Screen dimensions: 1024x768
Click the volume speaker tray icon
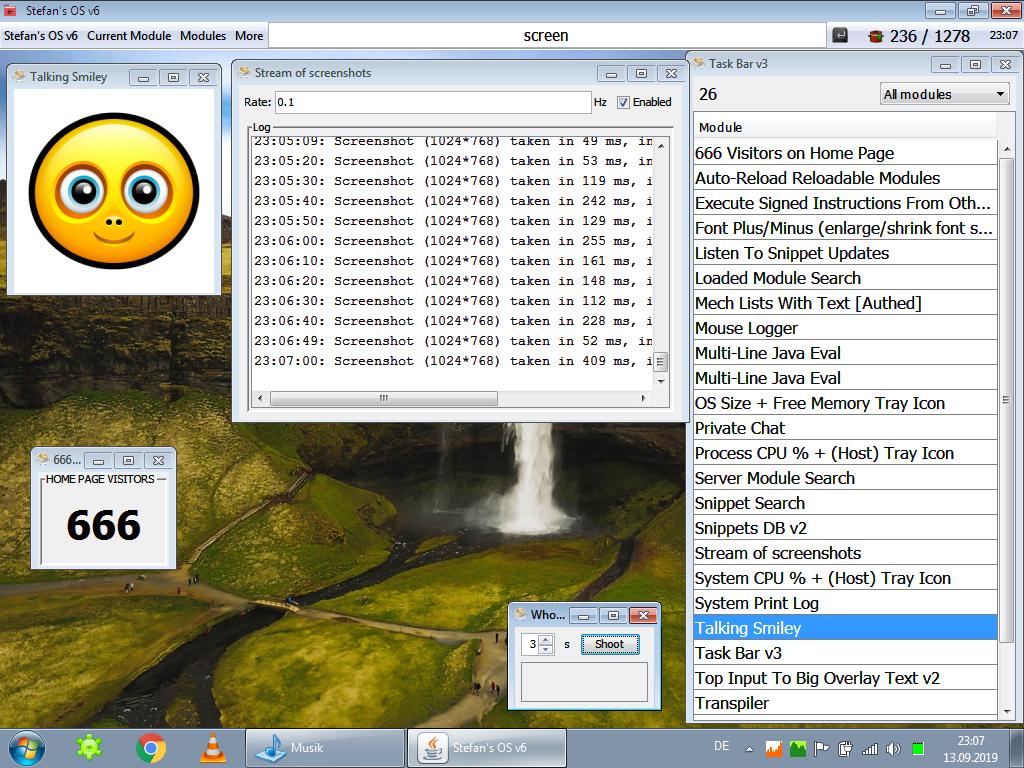[x=893, y=748]
